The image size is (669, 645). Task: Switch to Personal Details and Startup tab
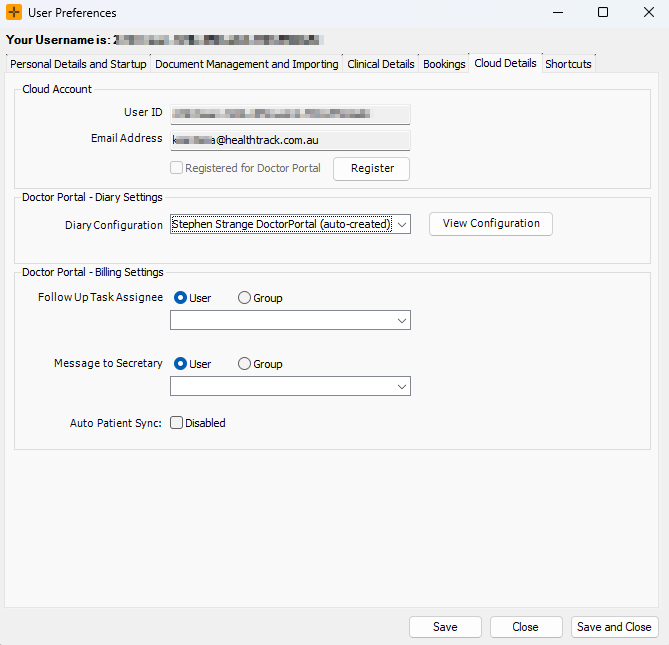click(79, 64)
